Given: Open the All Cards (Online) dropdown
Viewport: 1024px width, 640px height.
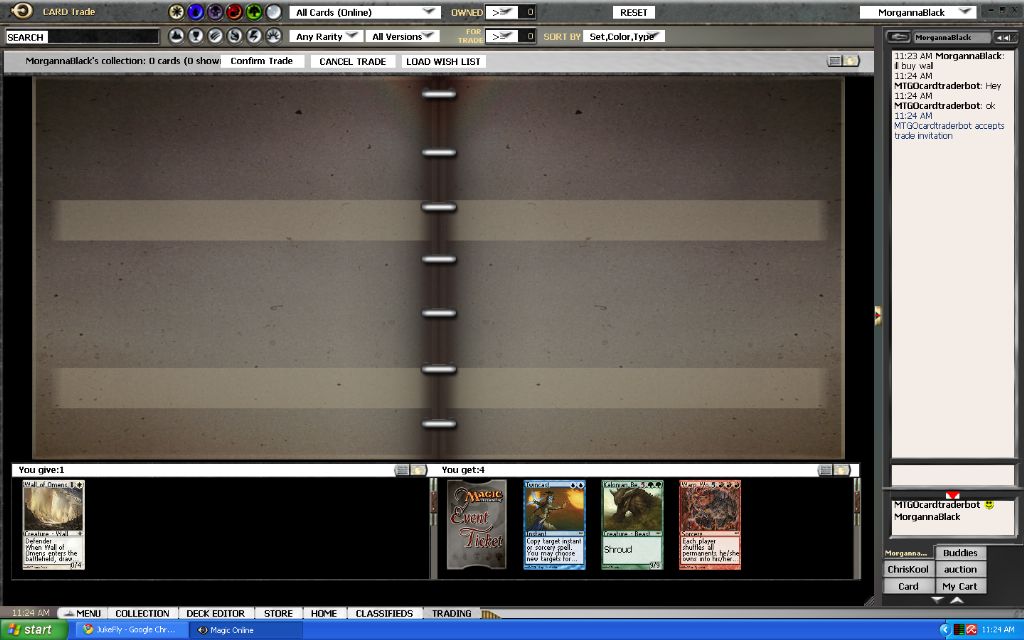Looking at the screenshot, I should click(365, 12).
